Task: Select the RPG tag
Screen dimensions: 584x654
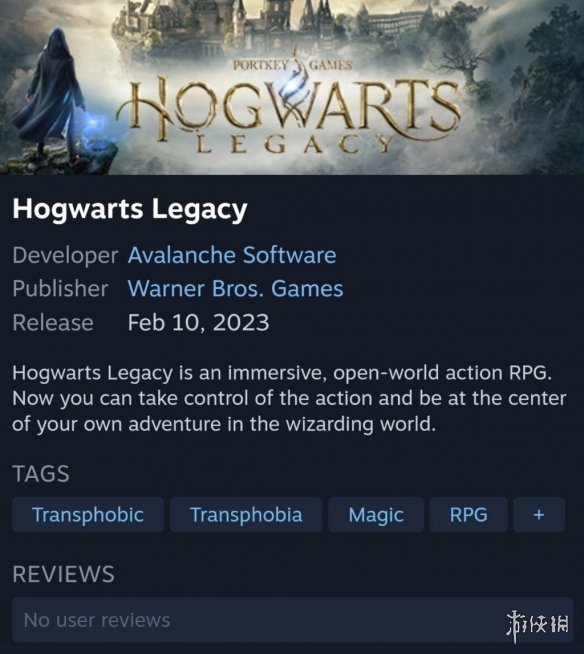Action: tap(468, 514)
